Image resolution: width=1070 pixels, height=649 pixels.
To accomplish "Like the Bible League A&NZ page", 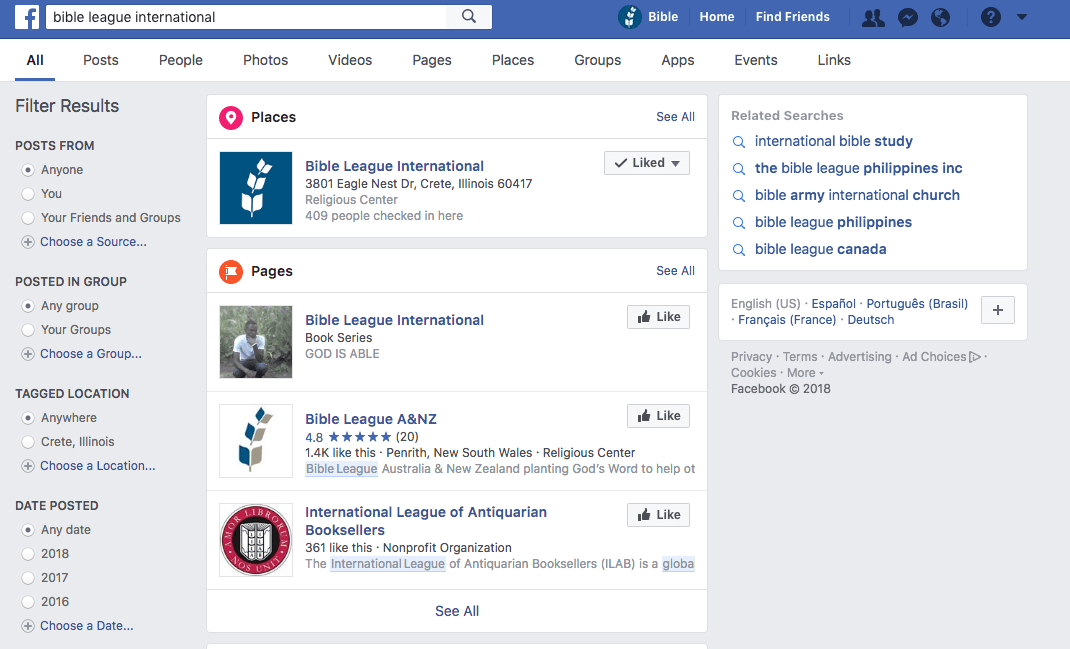I will point(659,416).
